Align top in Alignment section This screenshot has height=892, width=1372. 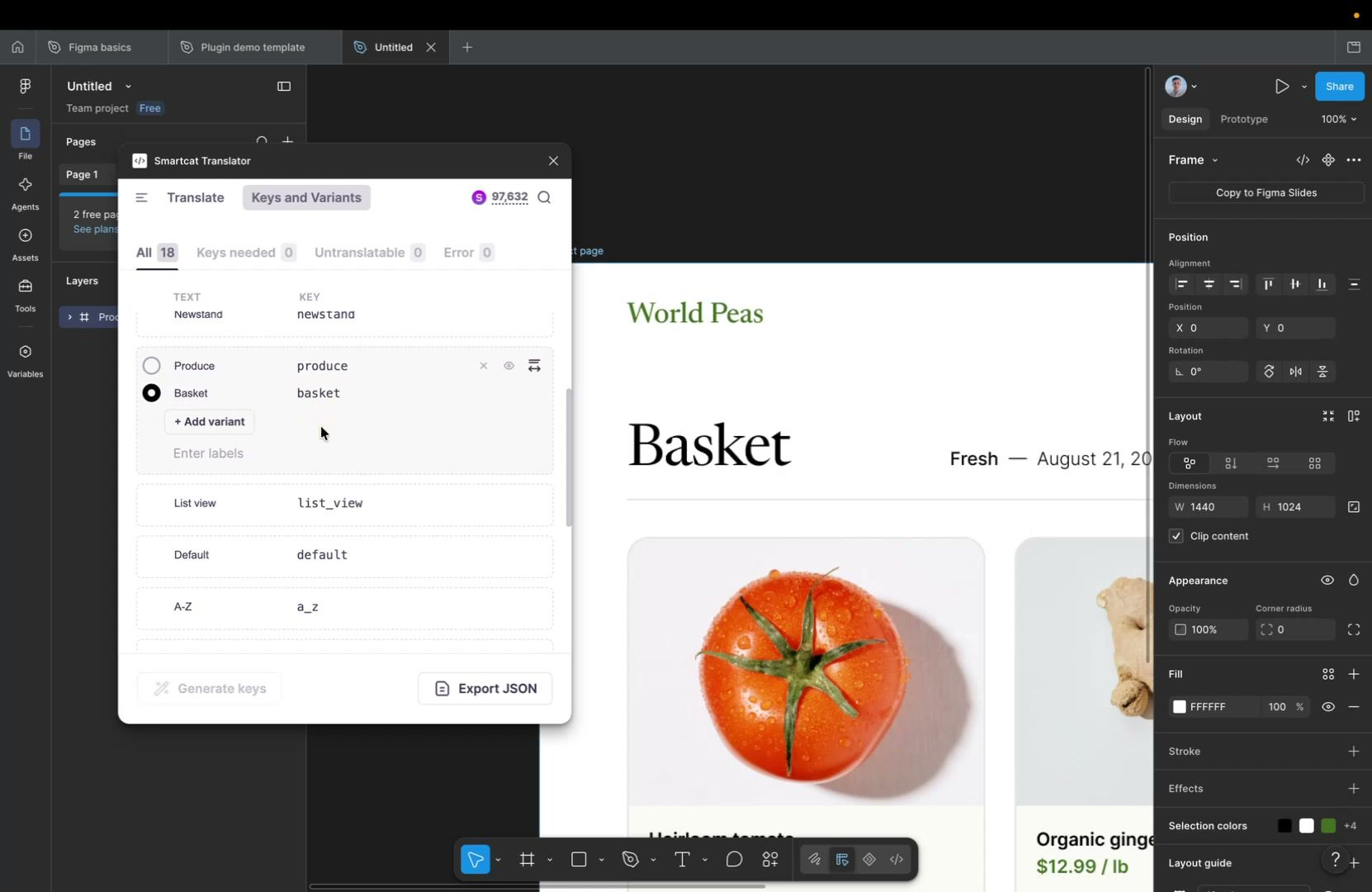point(1268,284)
